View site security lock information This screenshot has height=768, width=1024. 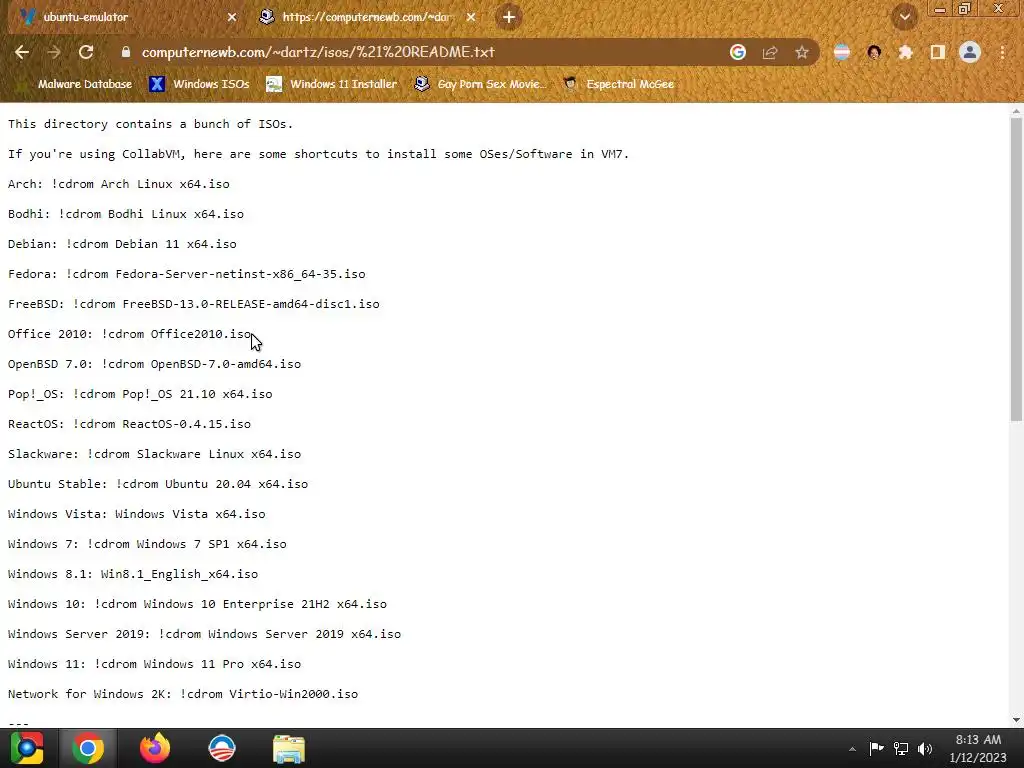[126, 52]
